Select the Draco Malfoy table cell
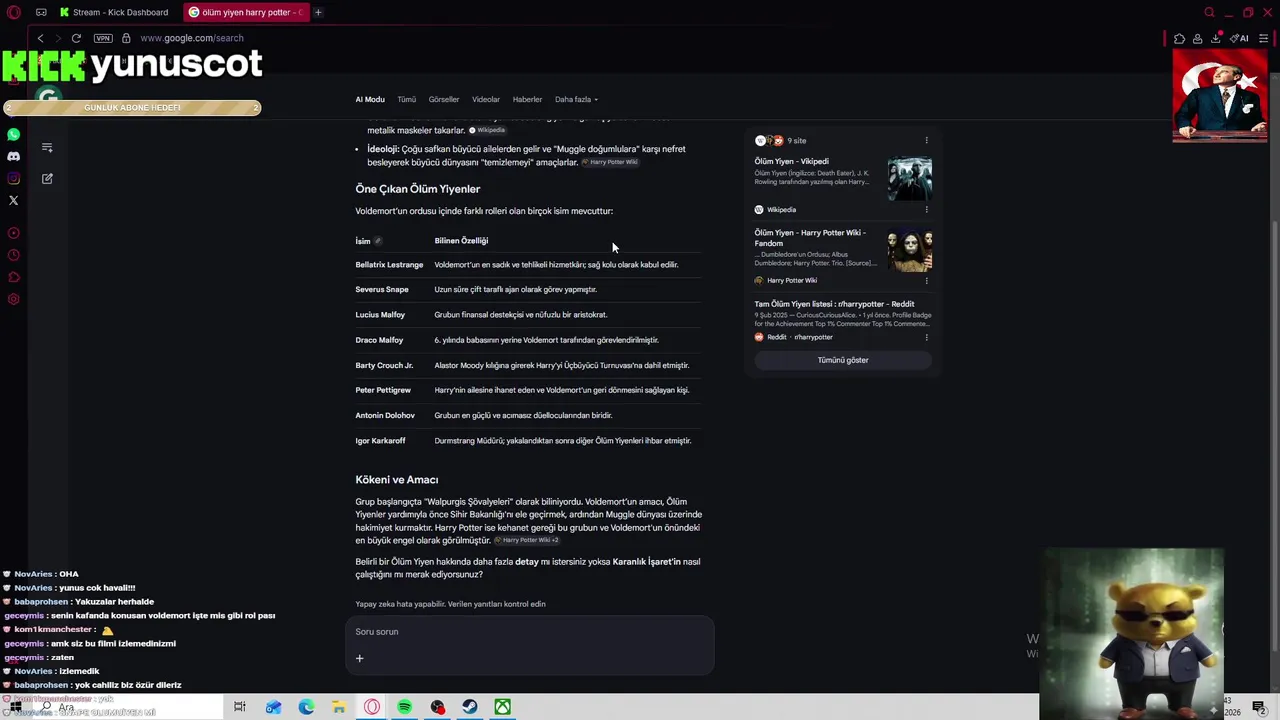1280x720 pixels. 379,340
